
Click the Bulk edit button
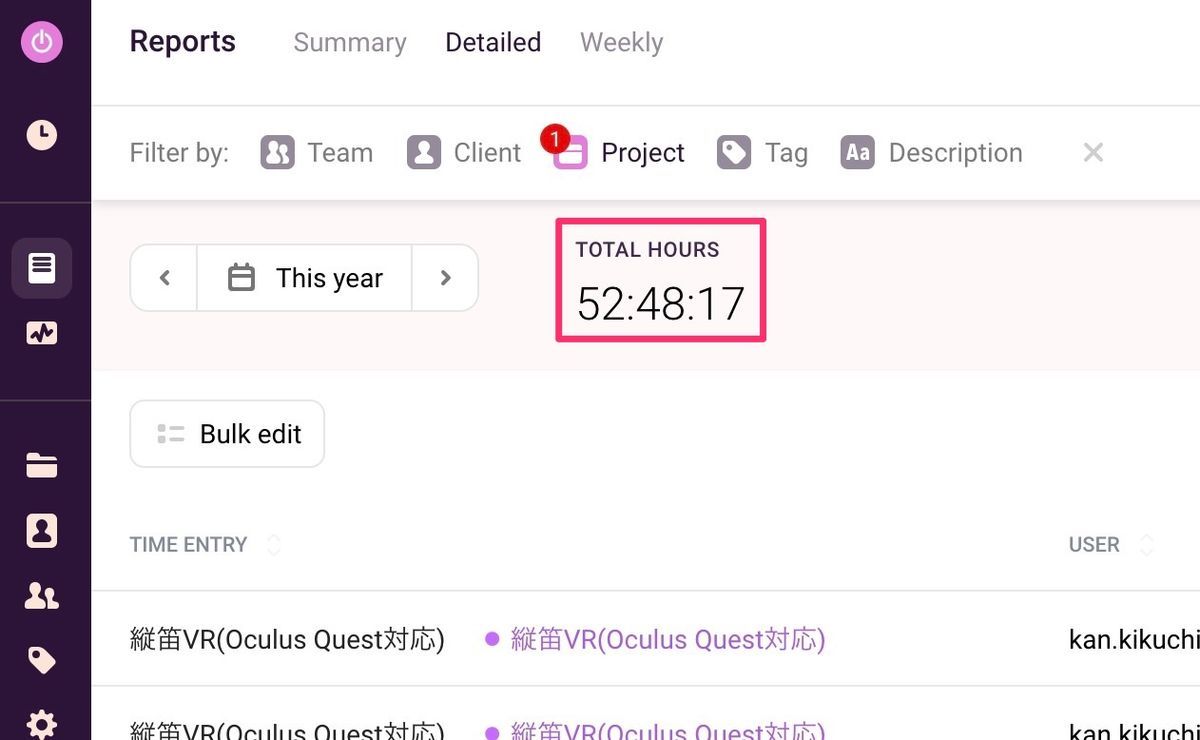click(x=227, y=434)
